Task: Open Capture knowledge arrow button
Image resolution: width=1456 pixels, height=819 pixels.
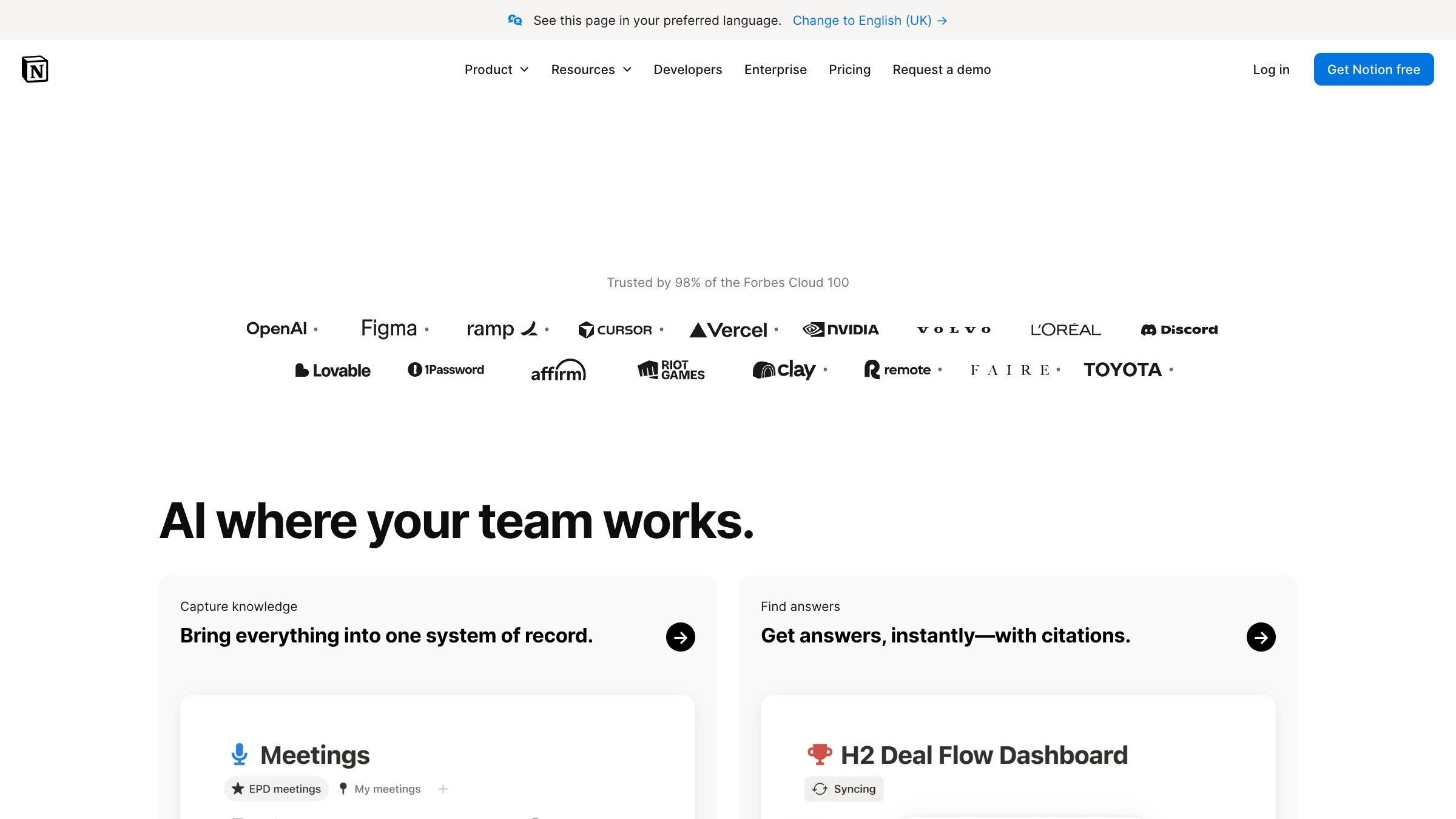Action: 680,636
